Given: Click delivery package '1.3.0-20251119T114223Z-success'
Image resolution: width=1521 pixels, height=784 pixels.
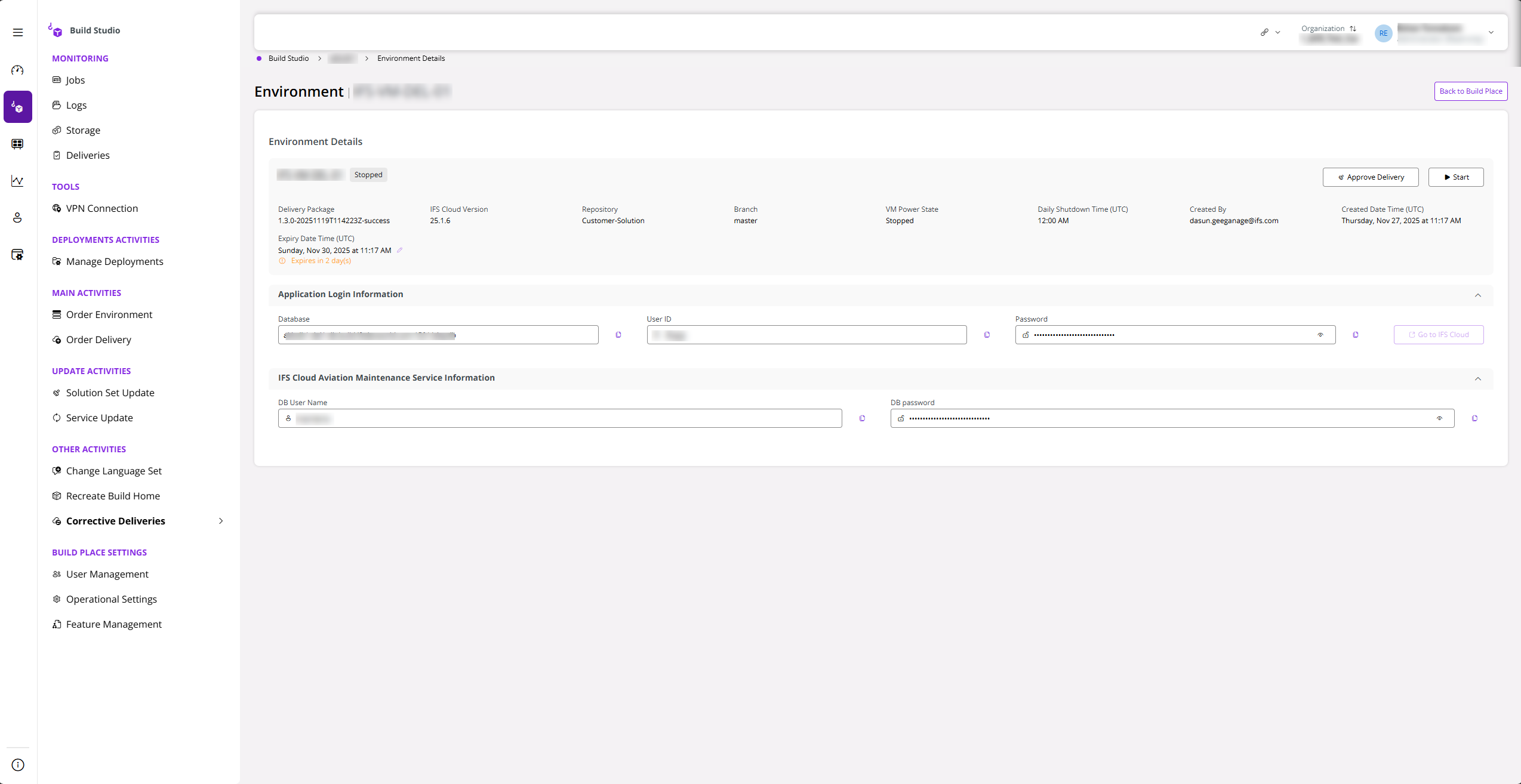Looking at the screenshot, I should [334, 221].
